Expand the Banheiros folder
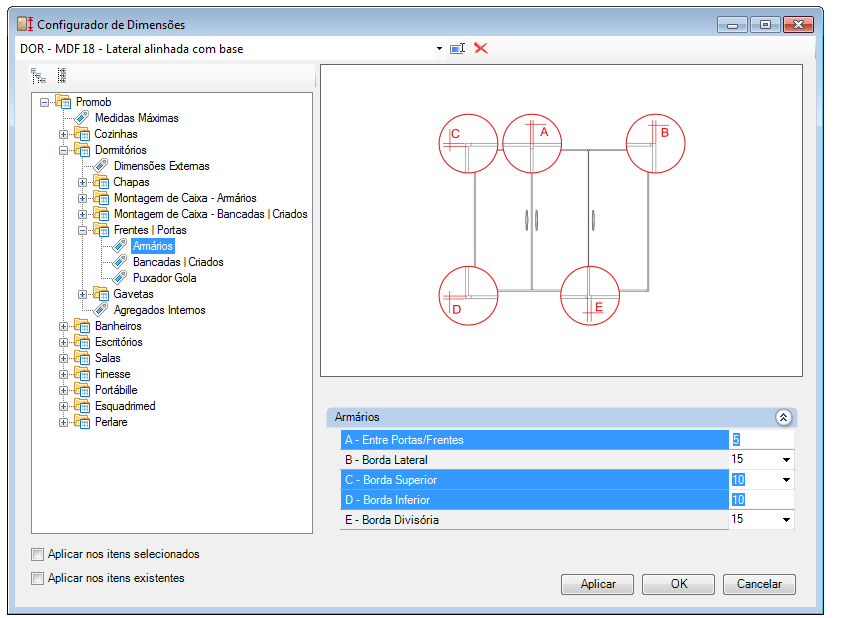The width and height of the screenshot is (868, 618). (63, 327)
